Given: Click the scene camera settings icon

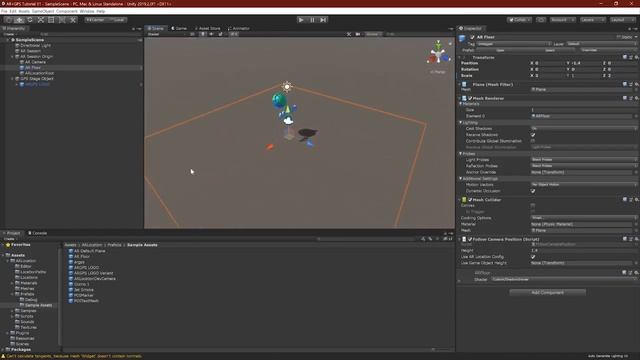Looking at the screenshot, I should pos(358,34).
